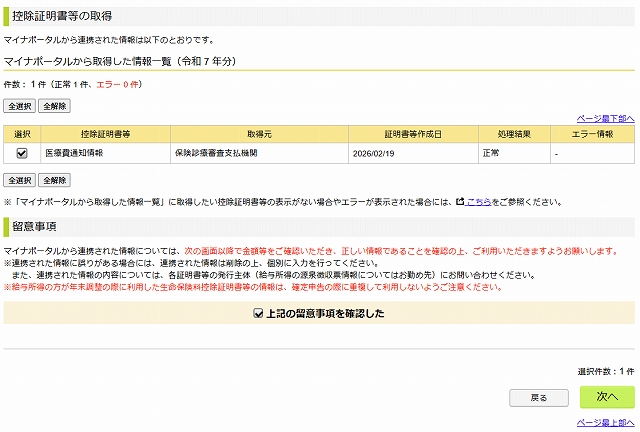Open the こちら reference link
Image resolution: width=640 pixels, height=432 pixels.
click(x=479, y=201)
